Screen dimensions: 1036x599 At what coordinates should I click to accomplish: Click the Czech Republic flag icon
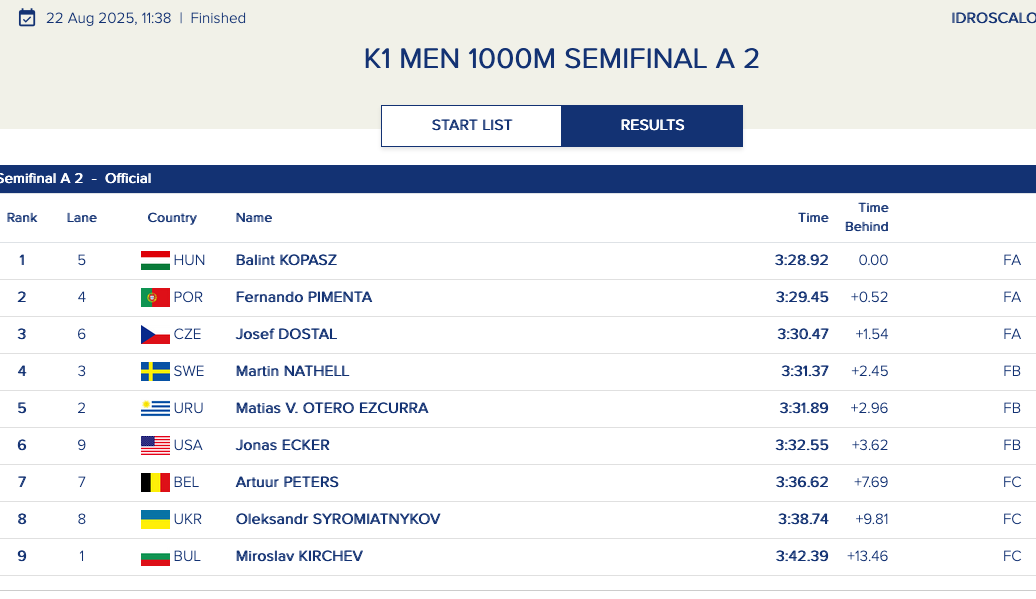pyautogui.click(x=155, y=334)
